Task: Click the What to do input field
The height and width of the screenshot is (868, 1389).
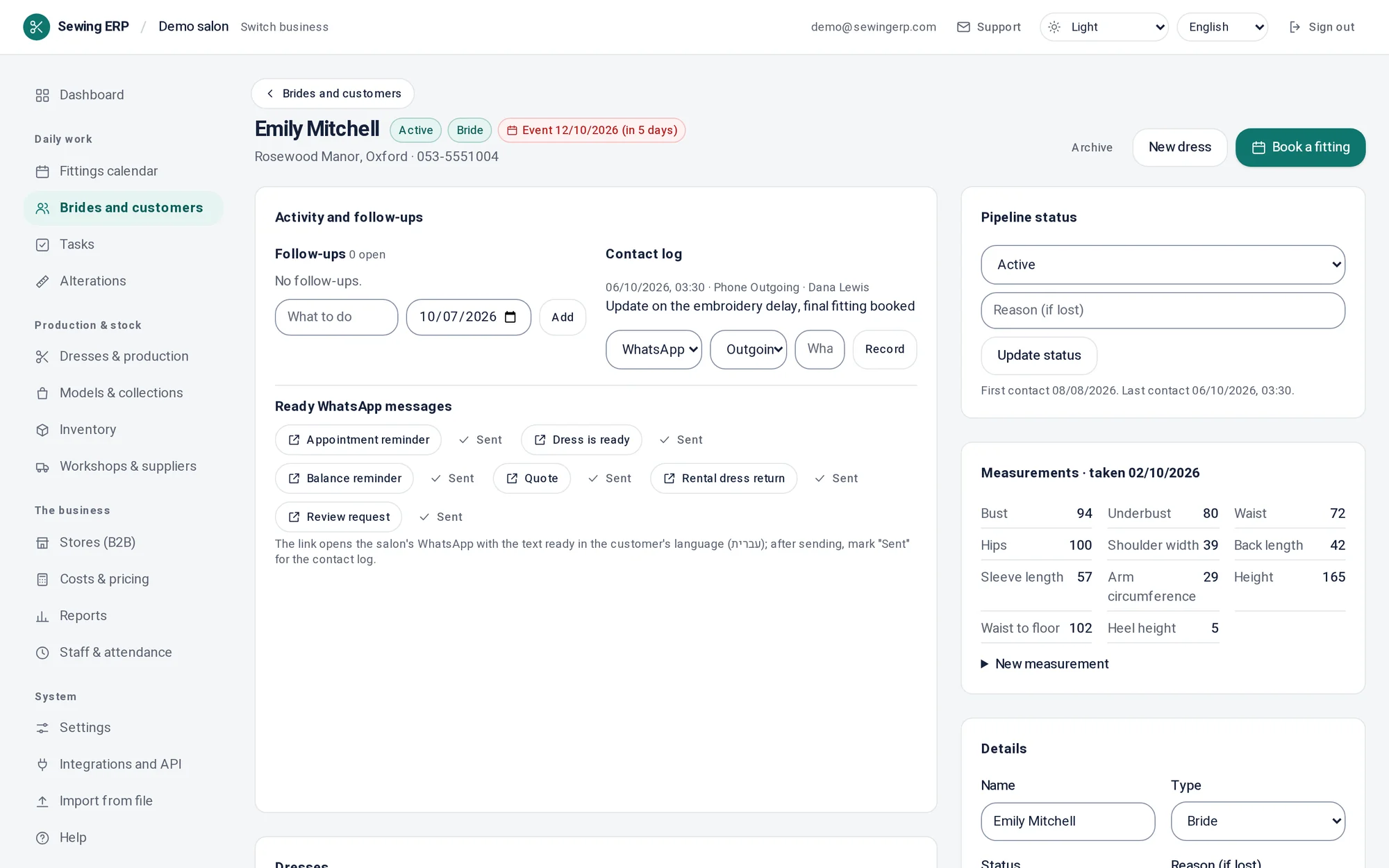Action: (336, 317)
